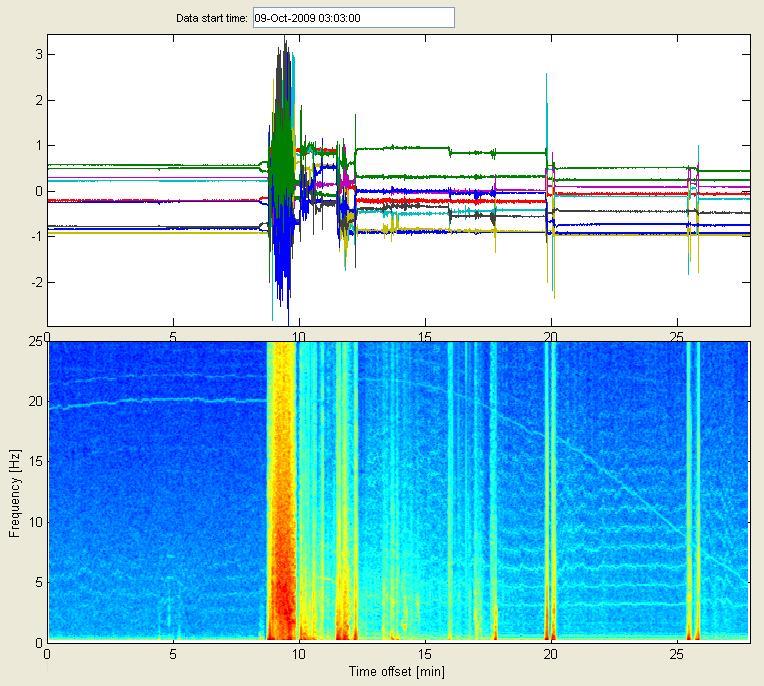Click the large seismic burst in the waveform plot
Screen dimensions: 764x686
[x=282, y=180]
